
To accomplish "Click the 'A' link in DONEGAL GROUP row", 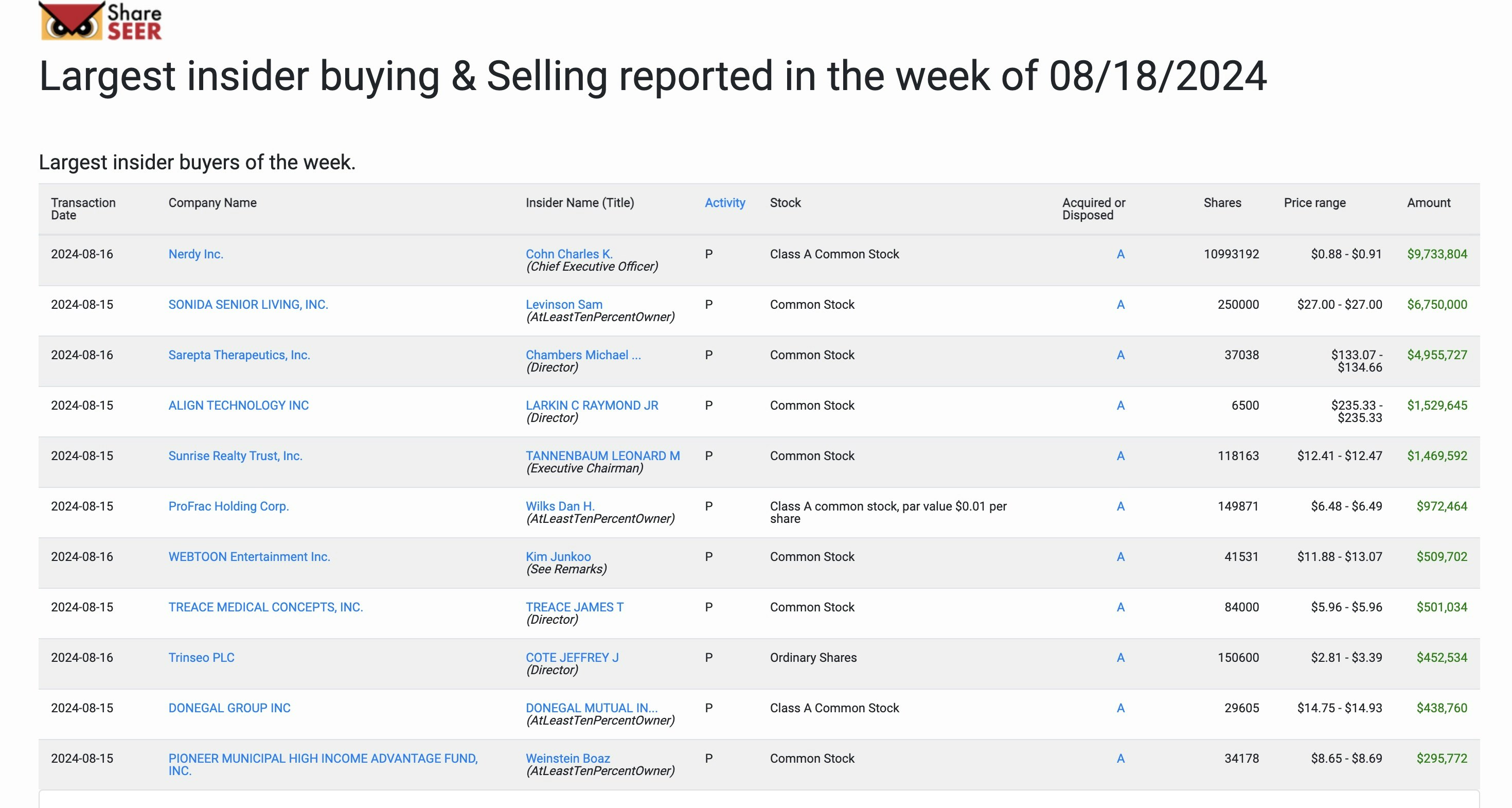I will click(1120, 708).
